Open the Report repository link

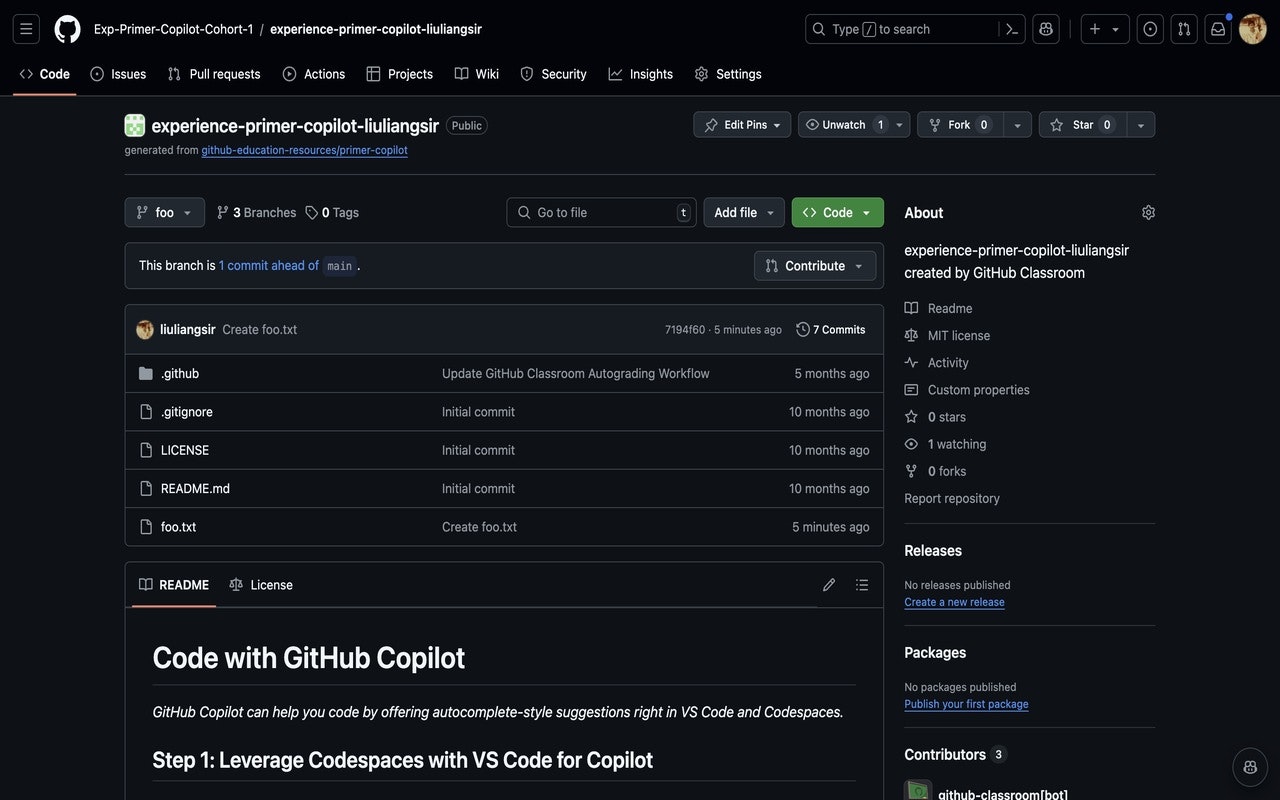[x=952, y=498]
